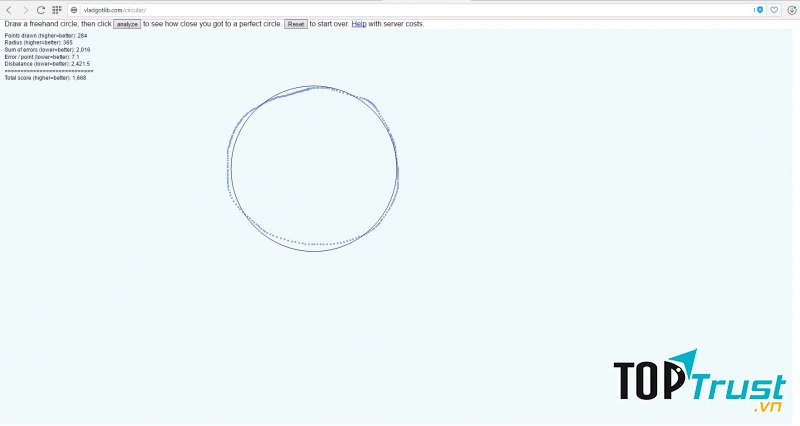800x426 pixels.
Task: Reload the page with the refresh icon
Action: click(x=41, y=10)
